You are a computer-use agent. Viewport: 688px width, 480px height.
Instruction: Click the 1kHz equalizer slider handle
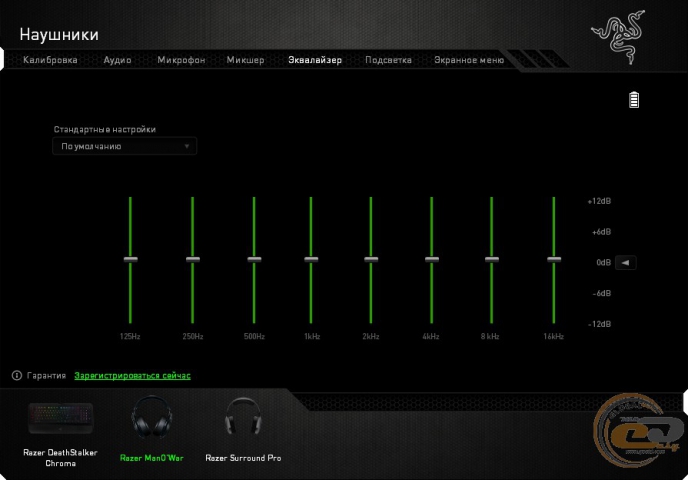pyautogui.click(x=311, y=259)
